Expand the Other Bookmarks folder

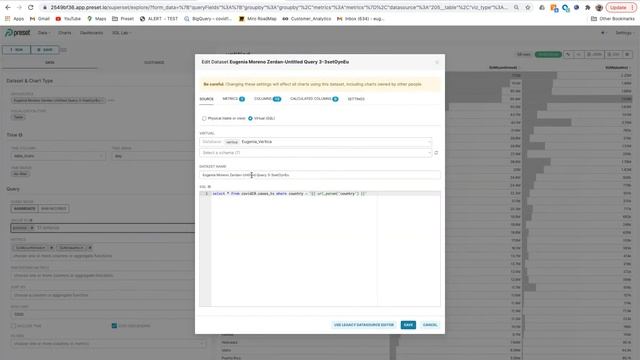(613, 19)
